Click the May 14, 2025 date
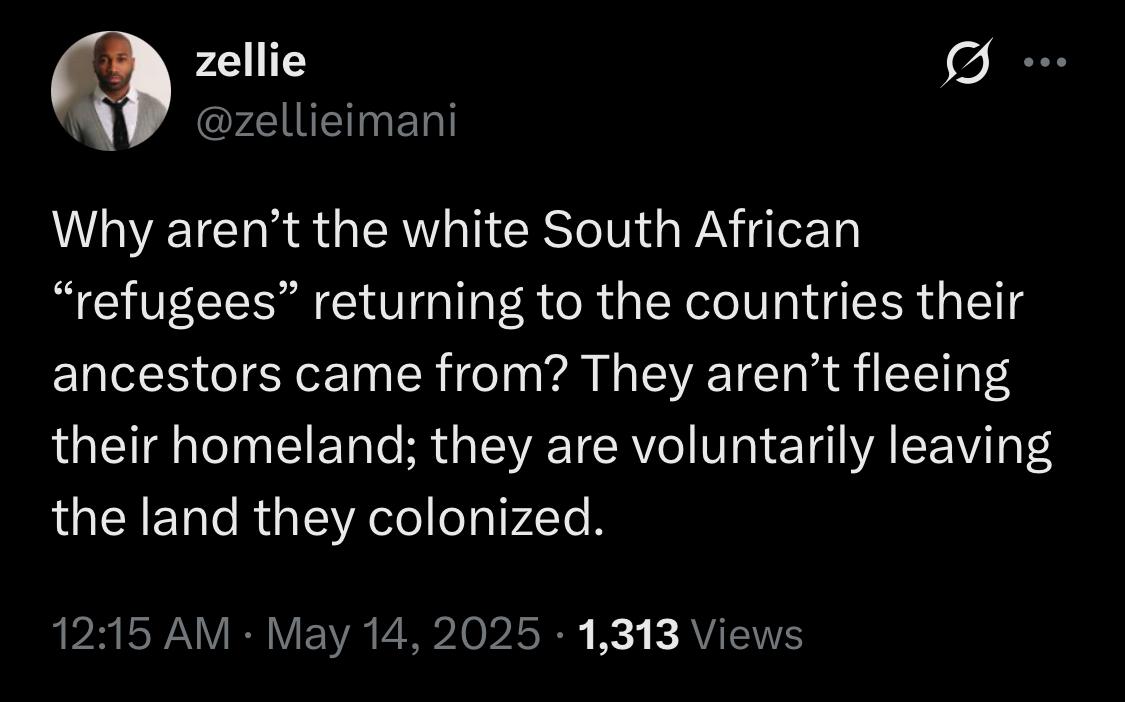Image resolution: width=1125 pixels, height=702 pixels. 403,635
